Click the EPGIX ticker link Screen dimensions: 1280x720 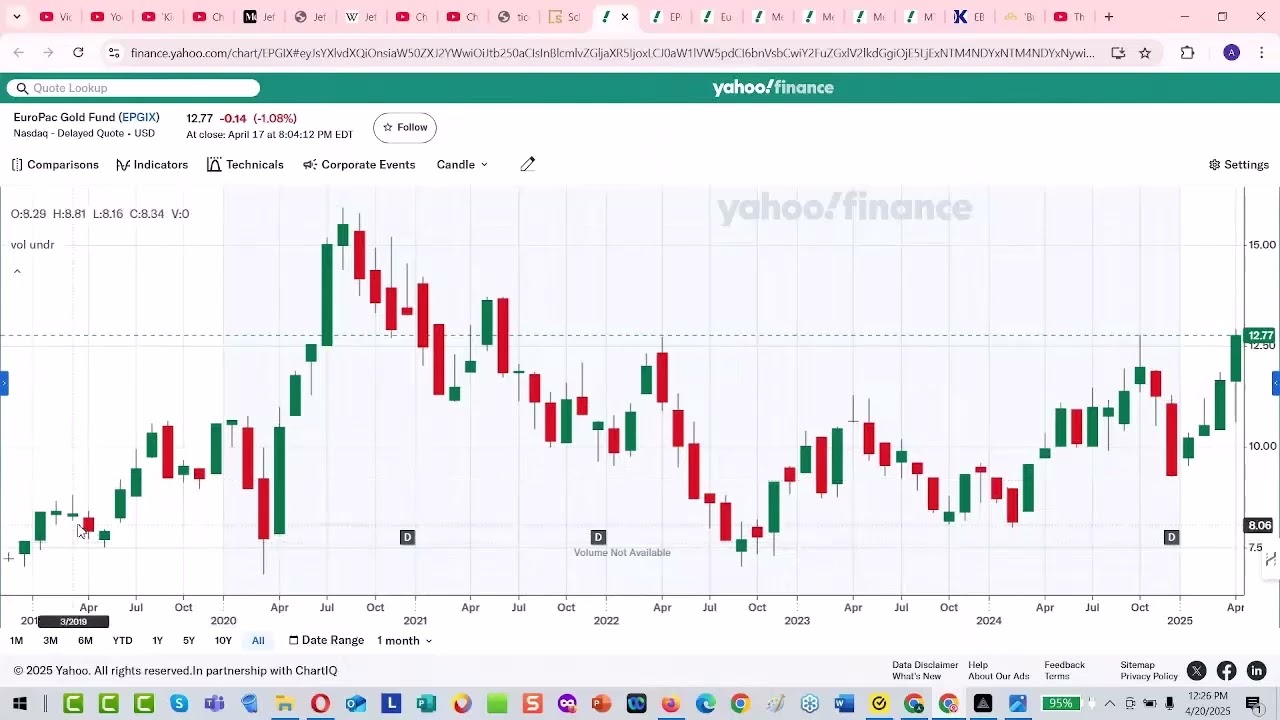pyautogui.click(x=139, y=118)
